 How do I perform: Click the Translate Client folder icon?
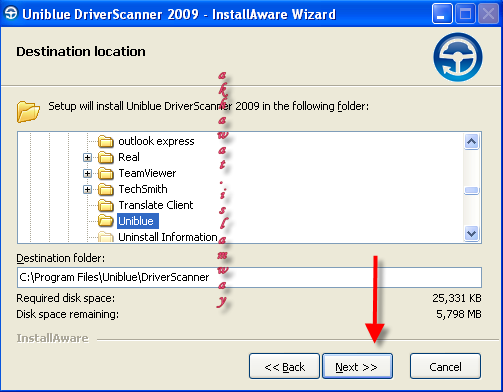[x=106, y=205]
